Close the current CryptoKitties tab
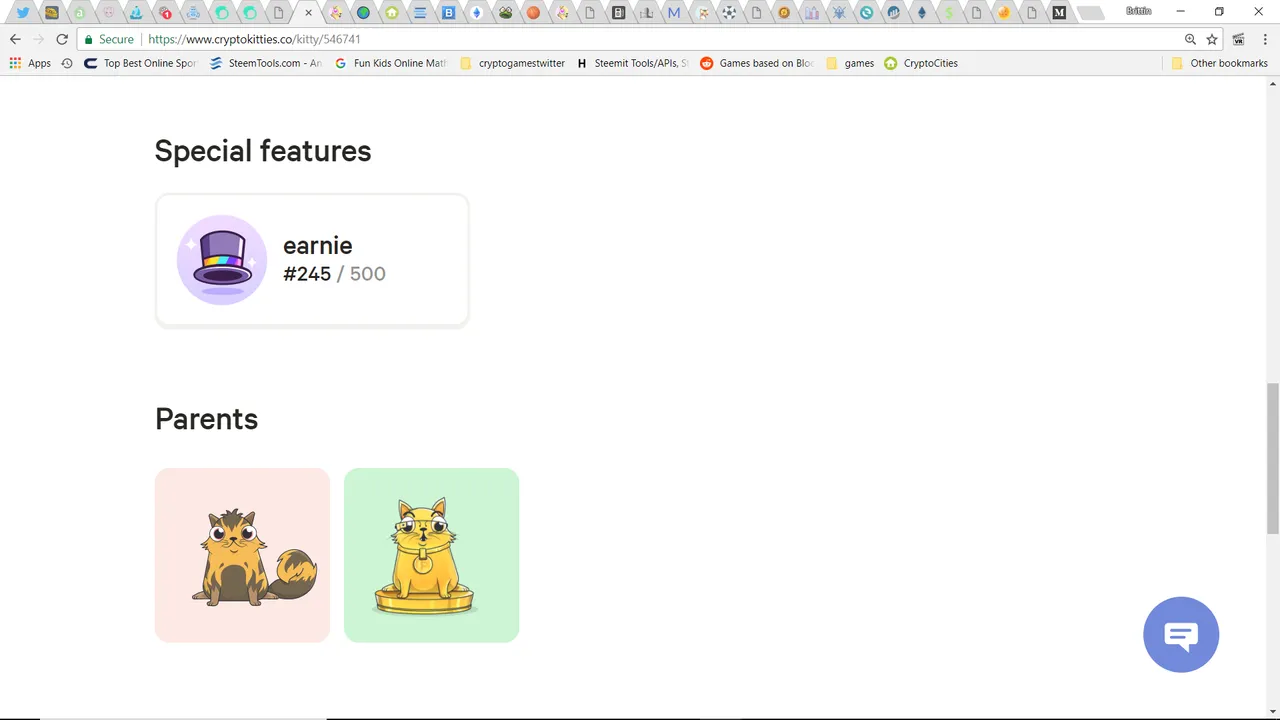This screenshot has width=1280, height=720. 308,13
